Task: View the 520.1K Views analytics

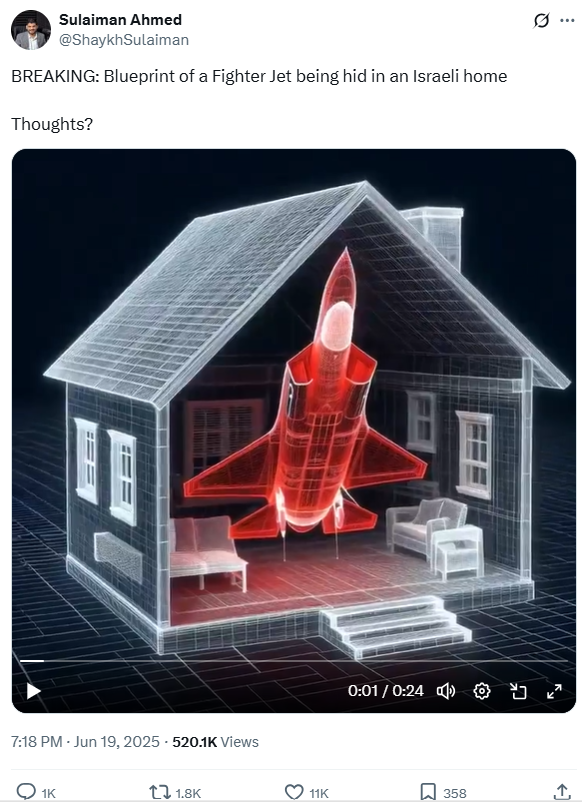Action: tap(215, 742)
